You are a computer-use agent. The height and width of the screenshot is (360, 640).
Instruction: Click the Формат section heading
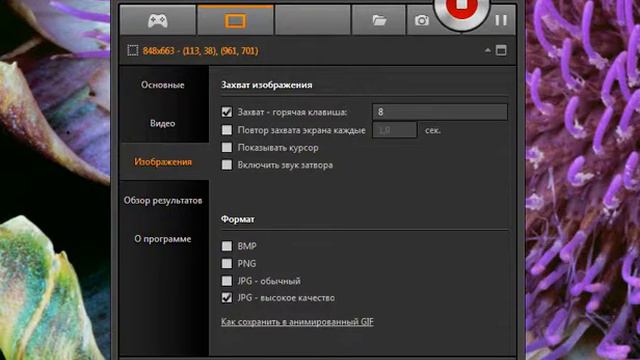coord(238,219)
